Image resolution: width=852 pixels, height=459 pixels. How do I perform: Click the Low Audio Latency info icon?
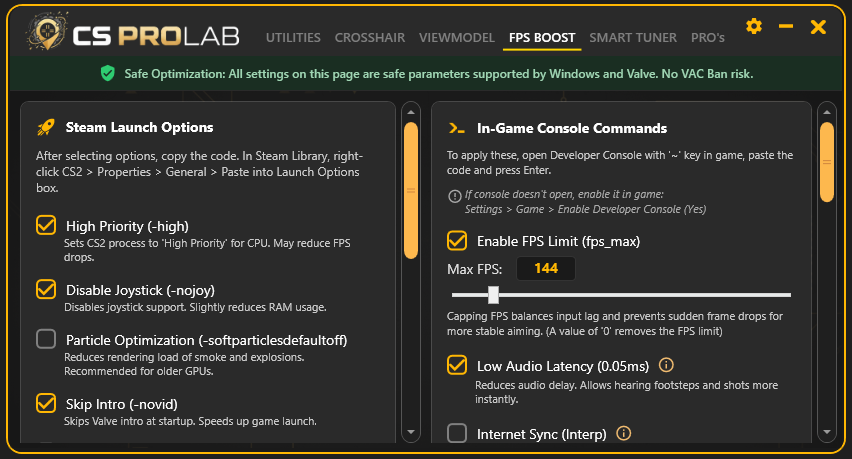(666, 365)
